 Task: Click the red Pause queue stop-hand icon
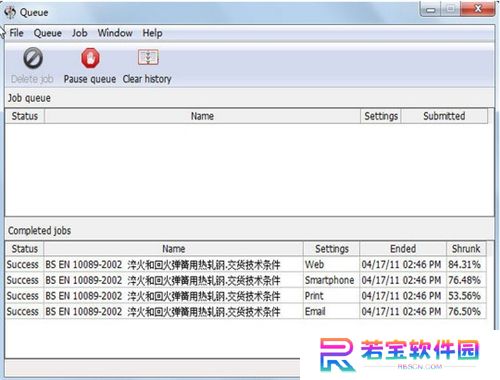[x=90, y=58]
